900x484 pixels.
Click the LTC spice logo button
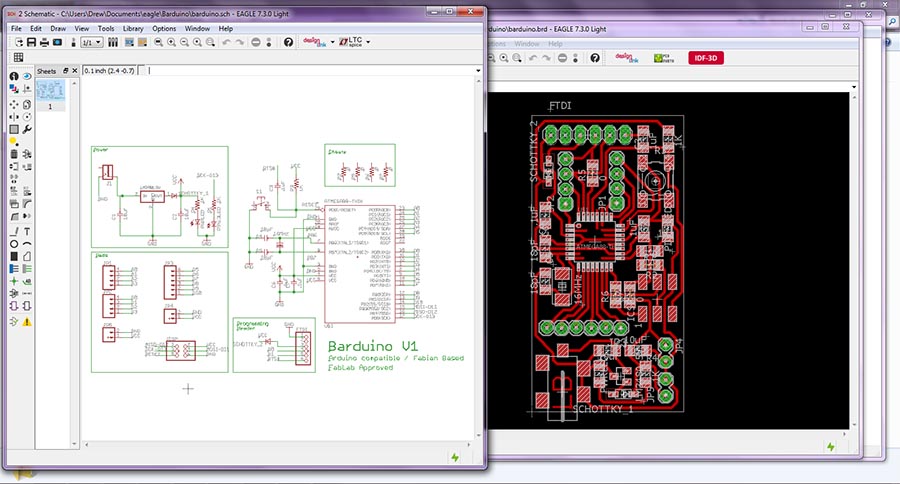(x=351, y=42)
